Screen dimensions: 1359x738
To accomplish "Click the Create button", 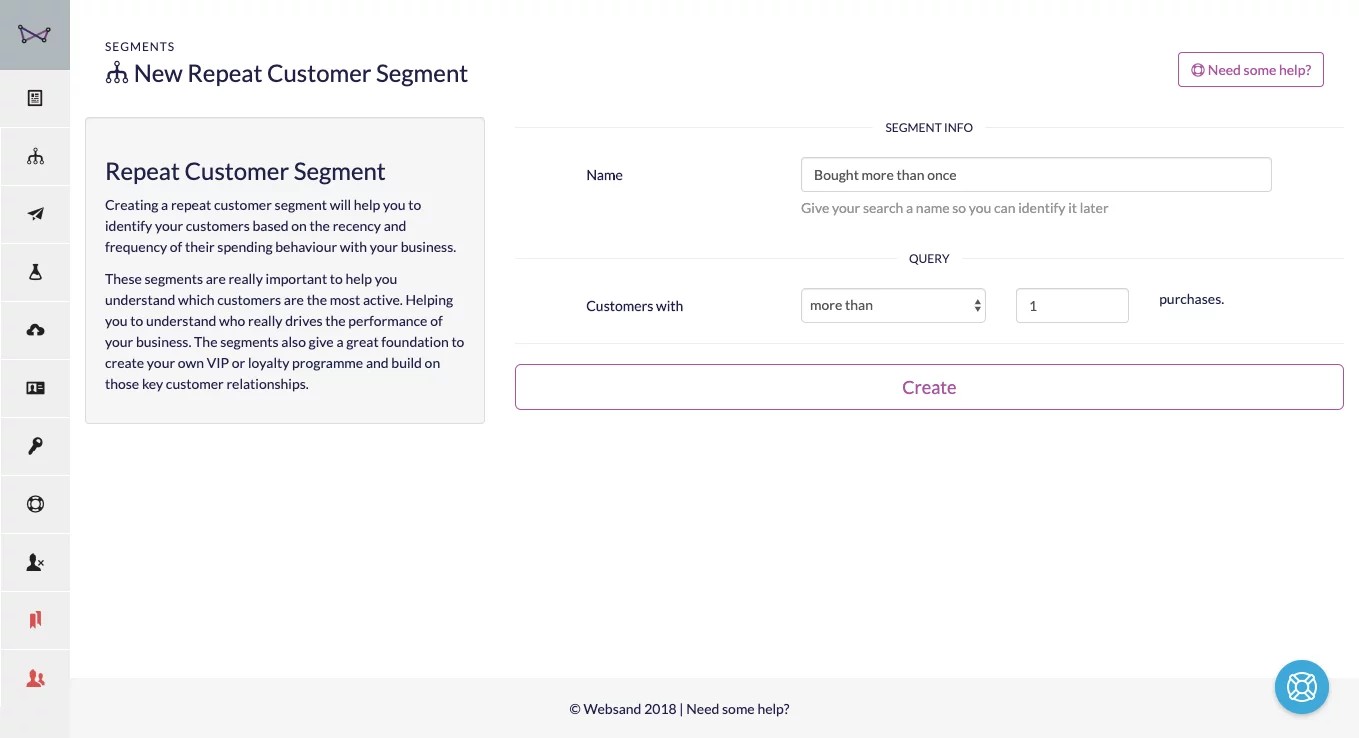I will pyautogui.click(x=929, y=387).
